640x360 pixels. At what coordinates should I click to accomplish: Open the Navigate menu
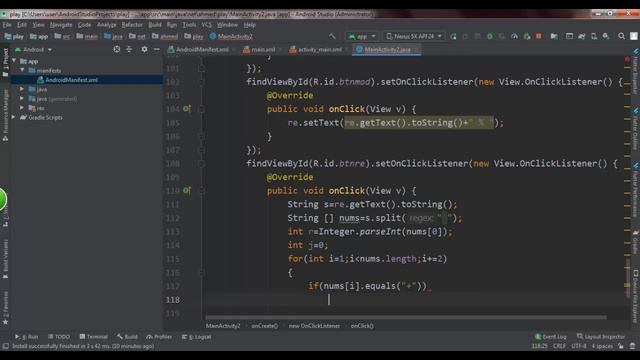(x=61, y=25)
